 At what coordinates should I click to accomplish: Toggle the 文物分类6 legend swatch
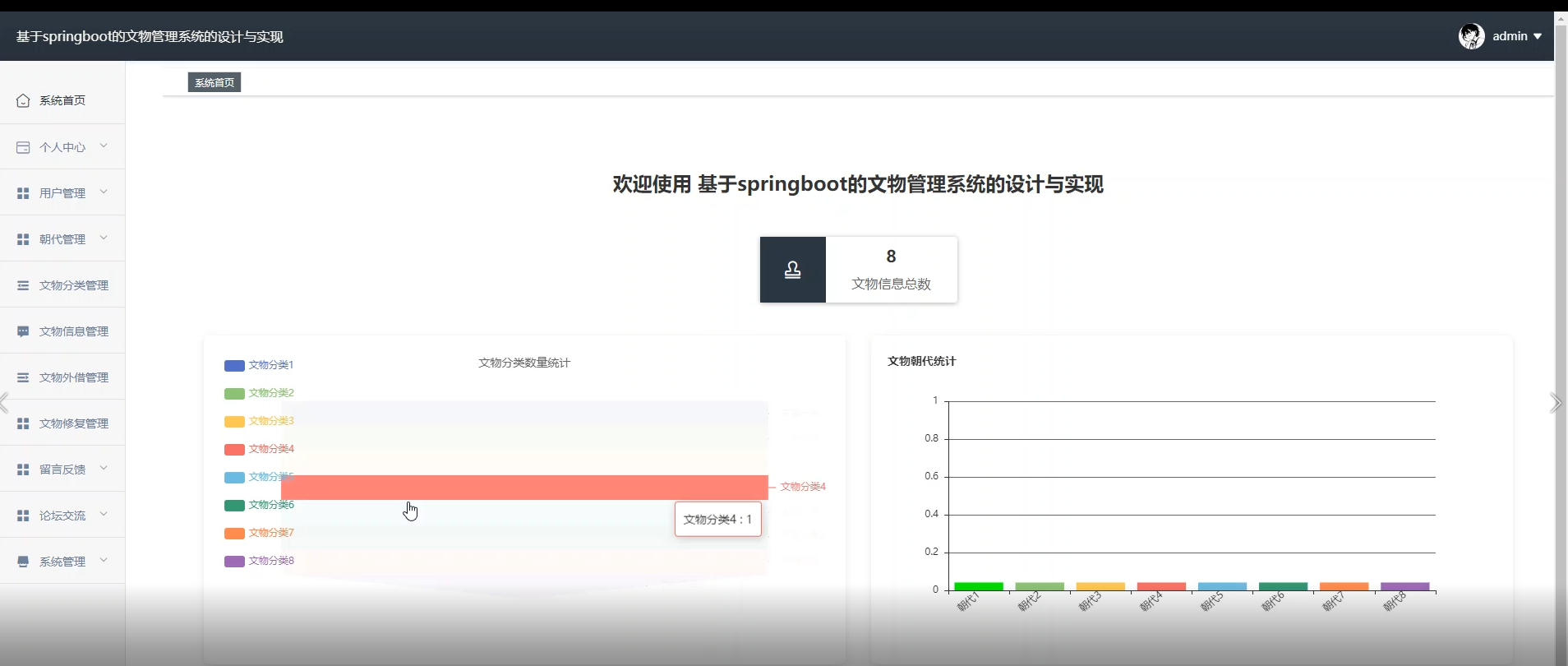pos(234,505)
